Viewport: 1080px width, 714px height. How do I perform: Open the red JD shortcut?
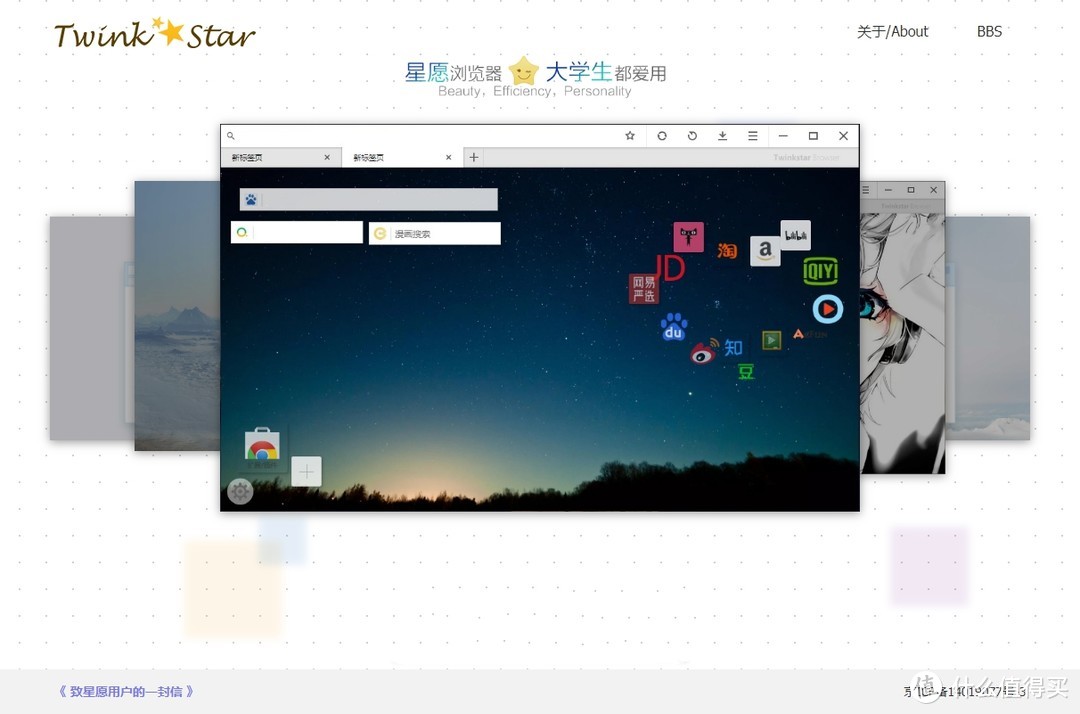click(669, 268)
